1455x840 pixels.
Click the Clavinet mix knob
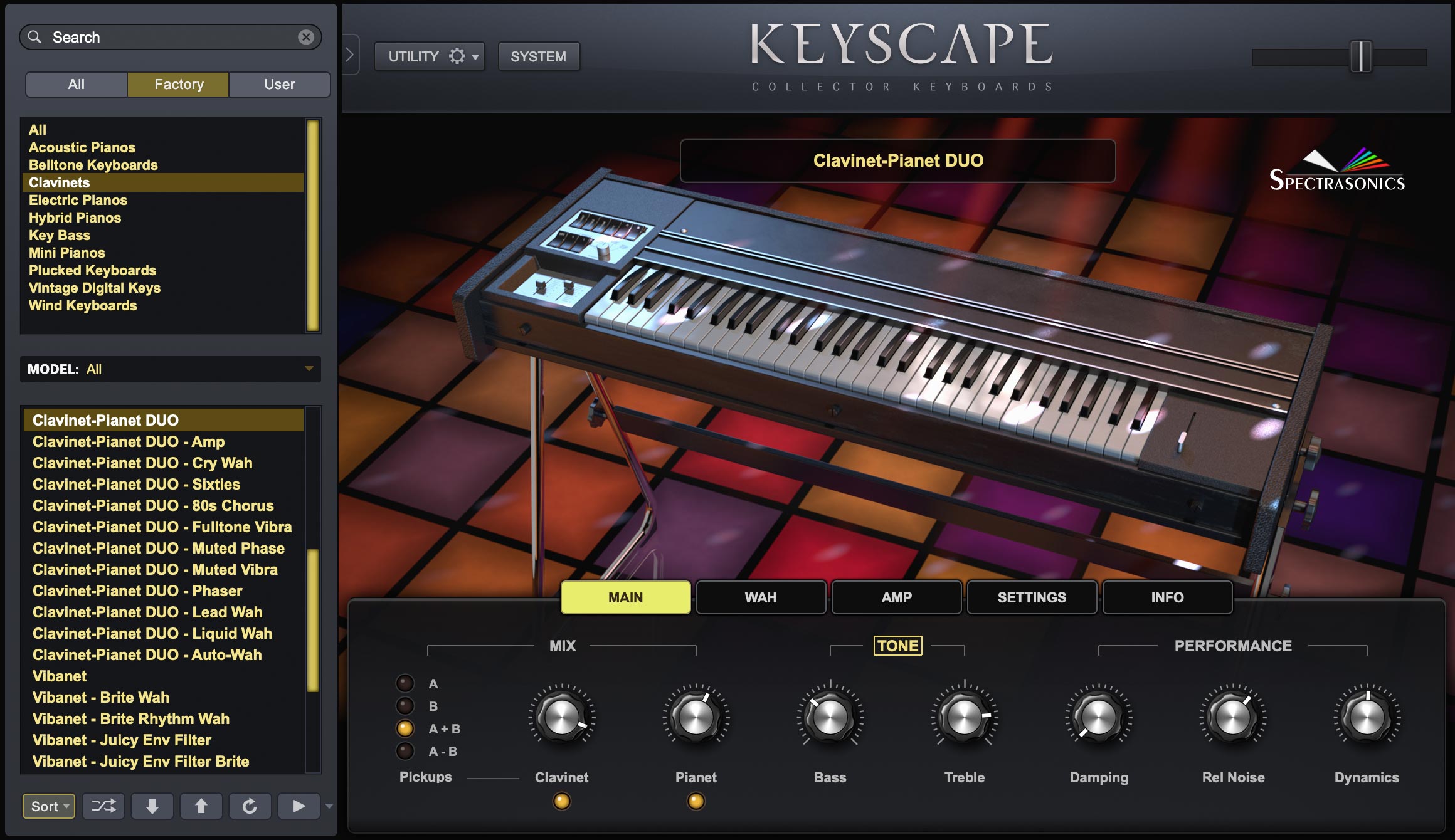click(562, 717)
